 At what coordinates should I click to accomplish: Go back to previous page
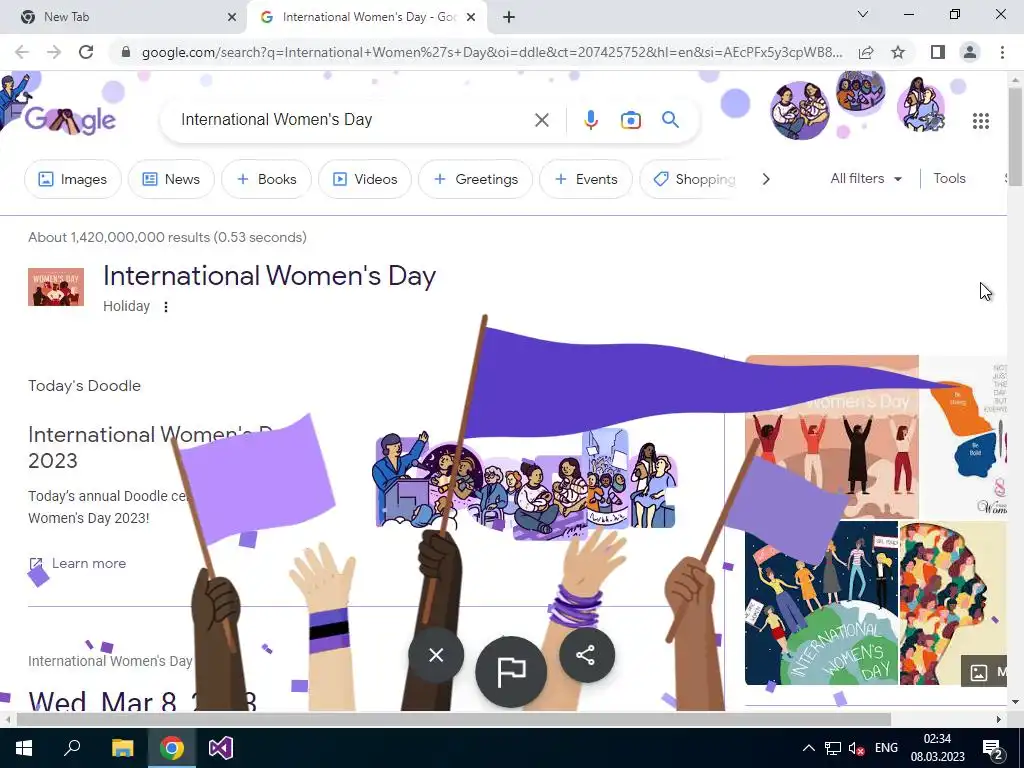coord(22,52)
